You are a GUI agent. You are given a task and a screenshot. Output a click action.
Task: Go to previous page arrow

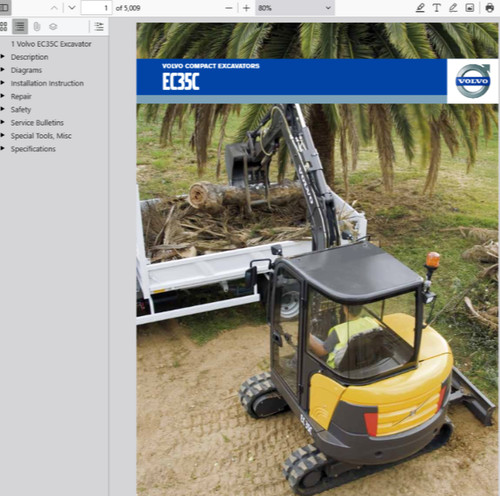(x=54, y=8)
